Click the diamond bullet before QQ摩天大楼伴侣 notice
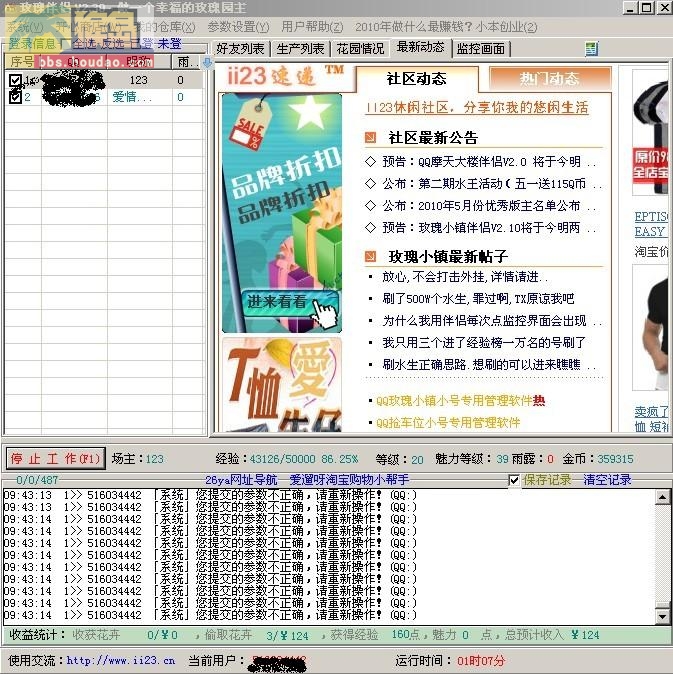This screenshot has width=673, height=674. tap(370, 162)
